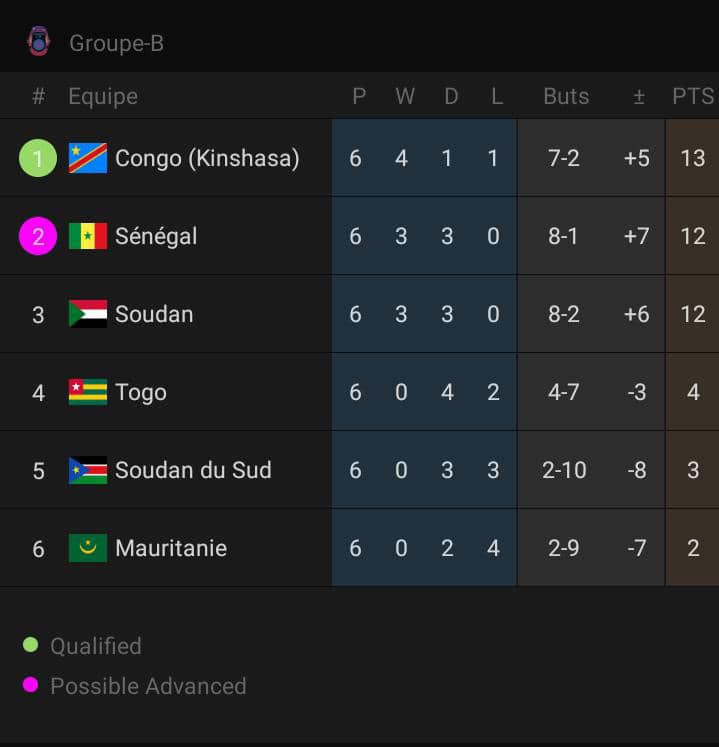Click the Sénégal flag icon
Screen dimensions: 719x747
click(88, 236)
